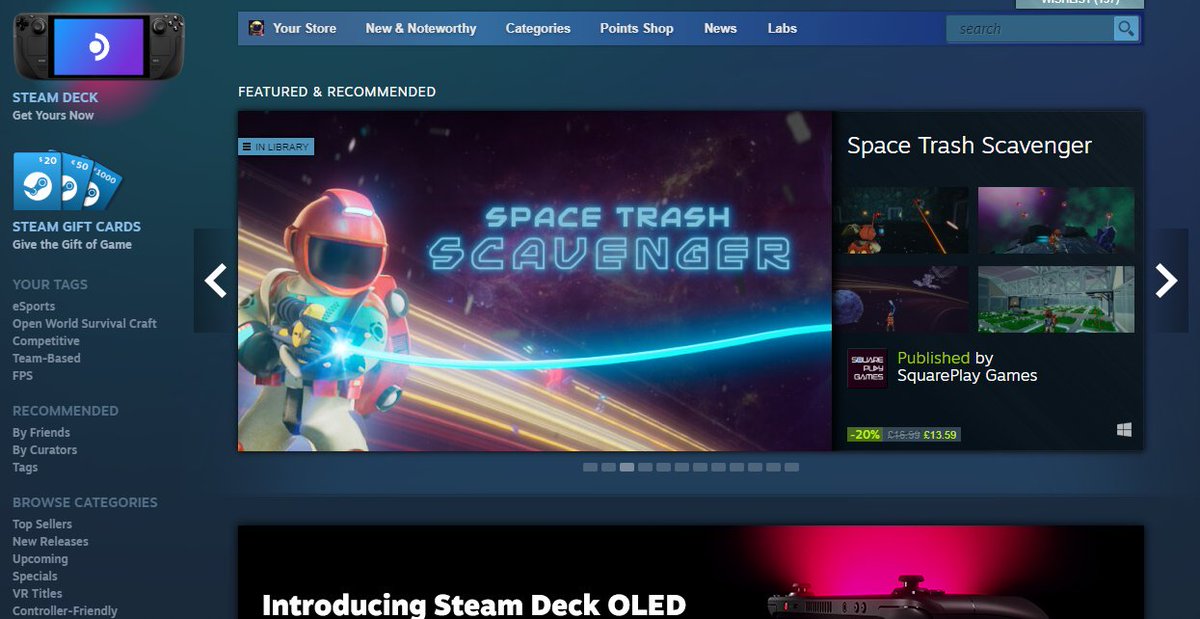Click the £13.59 sale price
This screenshot has height=619, width=1200.
pos(940,435)
